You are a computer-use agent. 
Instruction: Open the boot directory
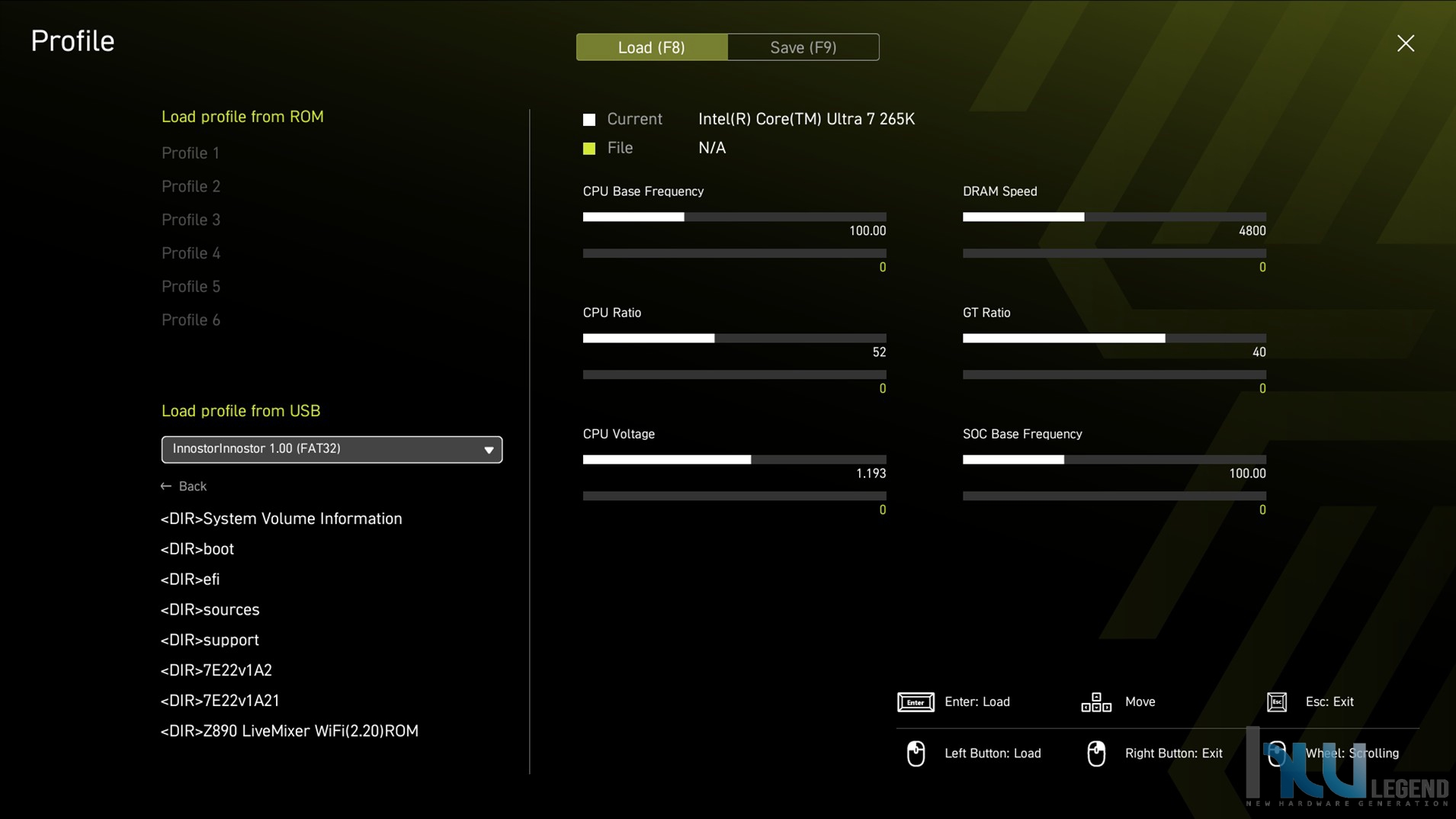(197, 549)
